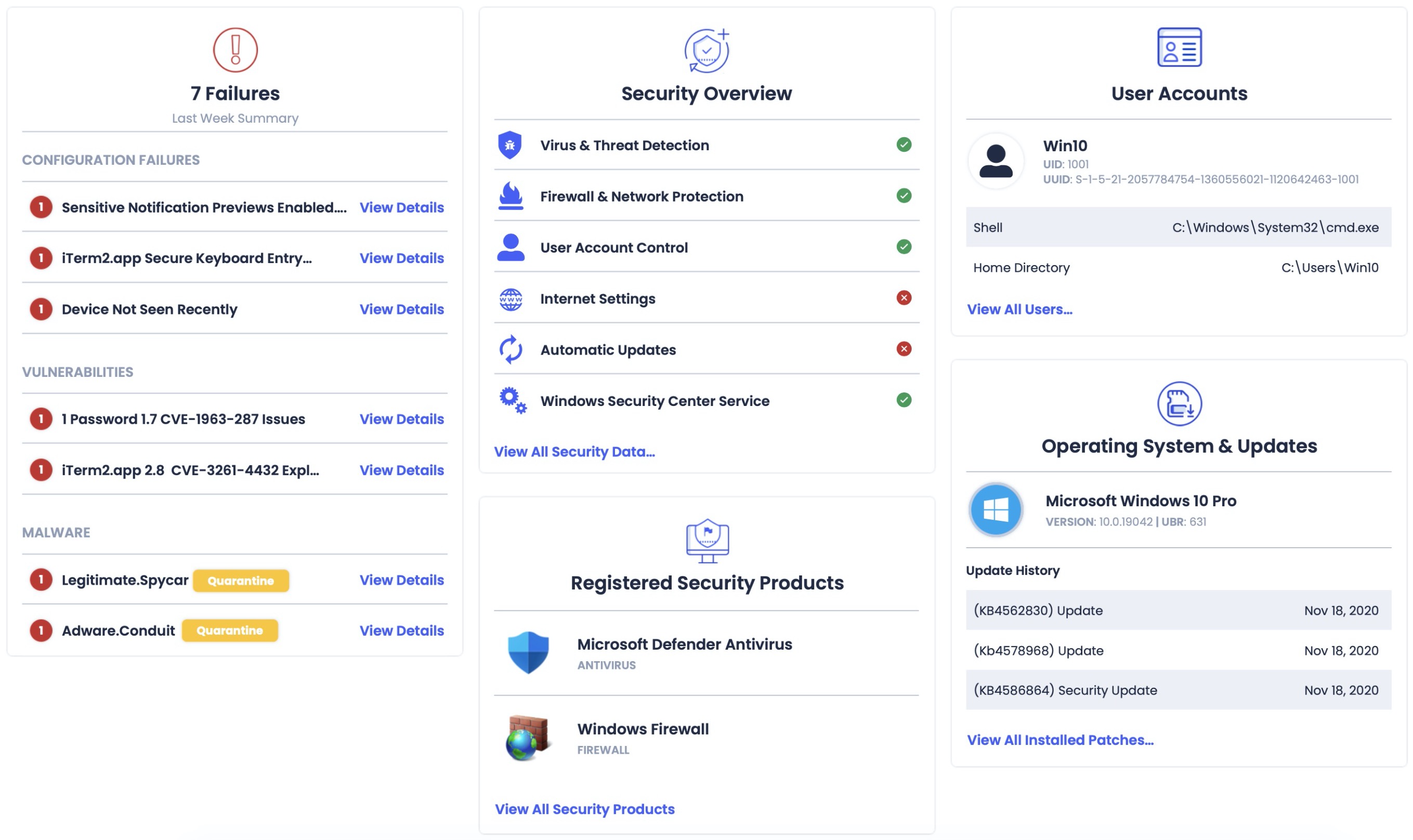Click Automatic Updates red failed status indicator
The height and width of the screenshot is (840, 1413).
click(x=904, y=349)
